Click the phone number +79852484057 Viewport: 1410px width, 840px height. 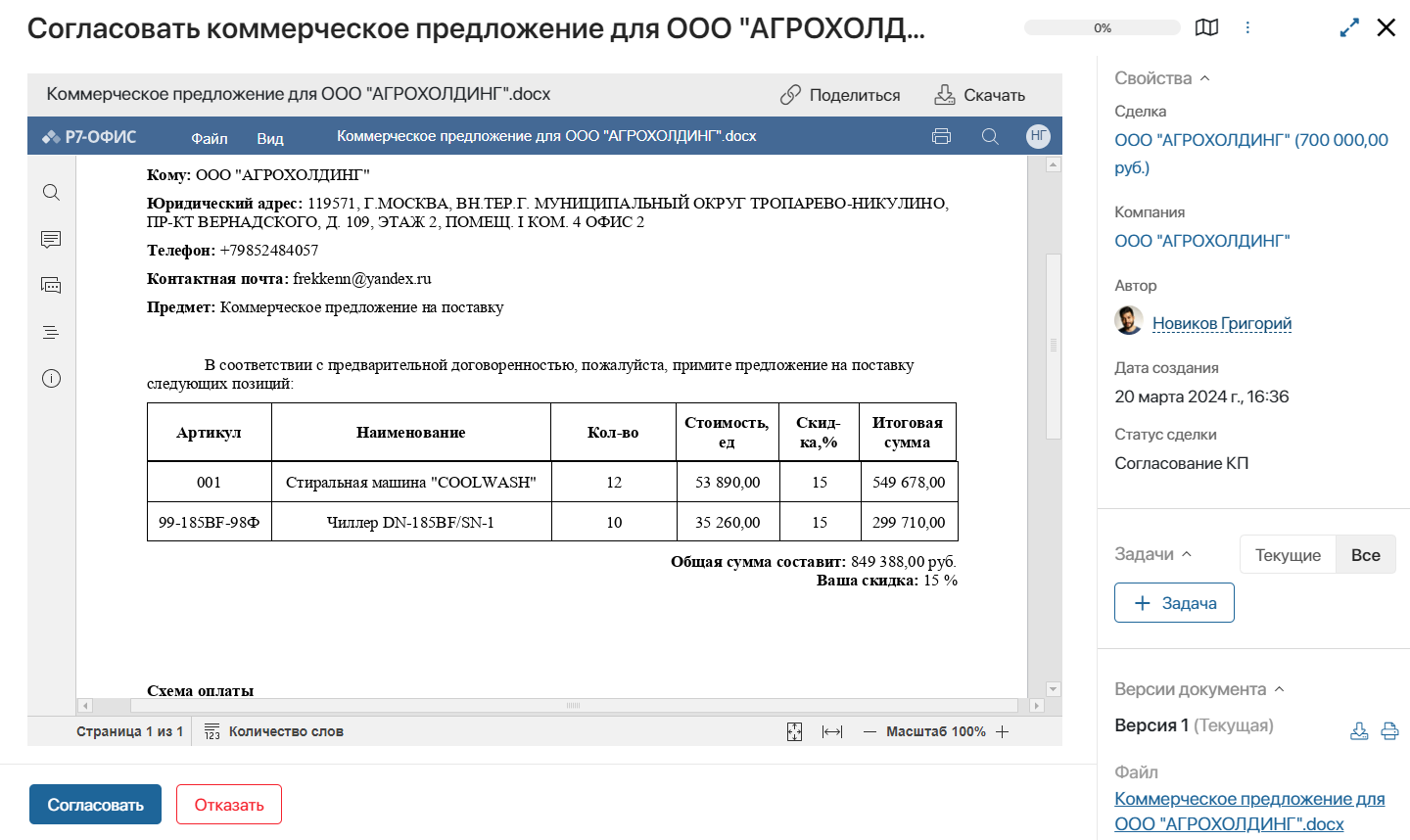click(269, 251)
